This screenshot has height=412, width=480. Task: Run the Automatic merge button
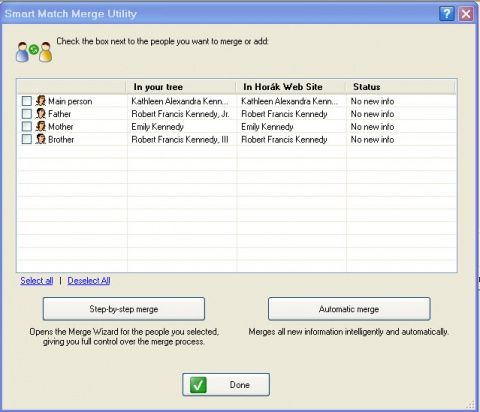[349, 309]
